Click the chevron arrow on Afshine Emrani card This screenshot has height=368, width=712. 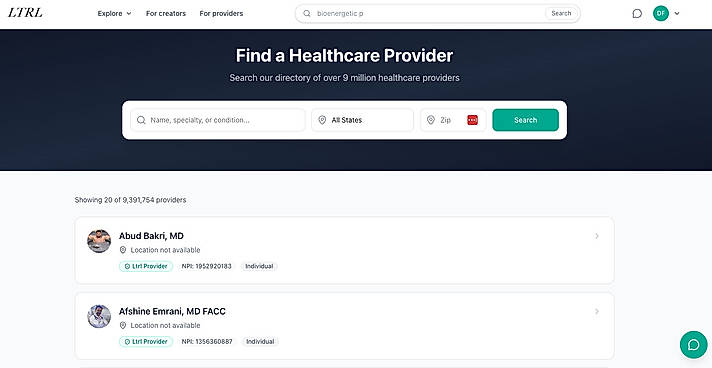(x=597, y=311)
